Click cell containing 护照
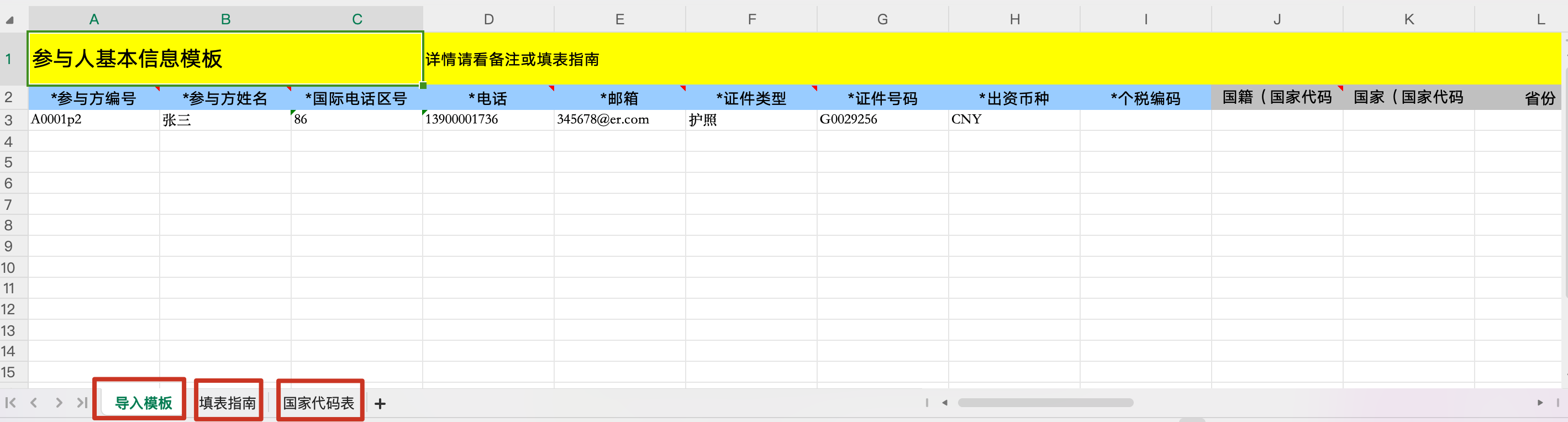Screen dimensions: 1568x422 pyautogui.click(x=751, y=120)
